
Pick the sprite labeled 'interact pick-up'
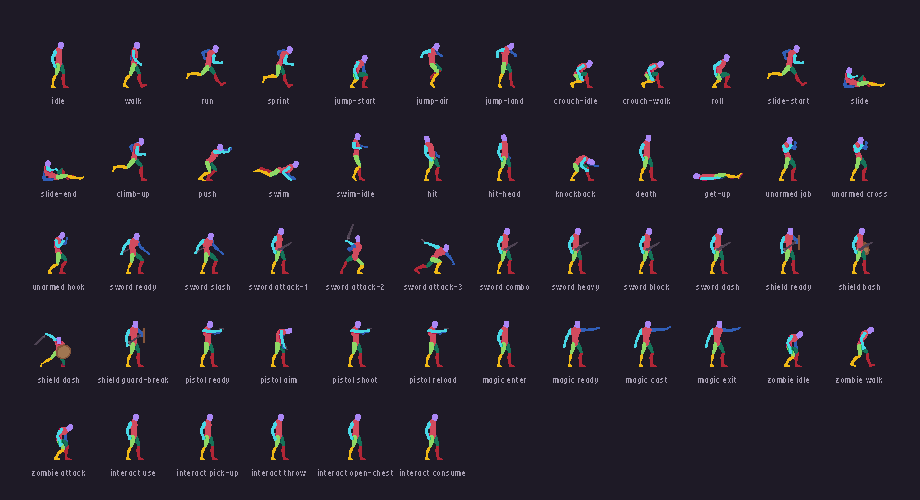coord(207,437)
